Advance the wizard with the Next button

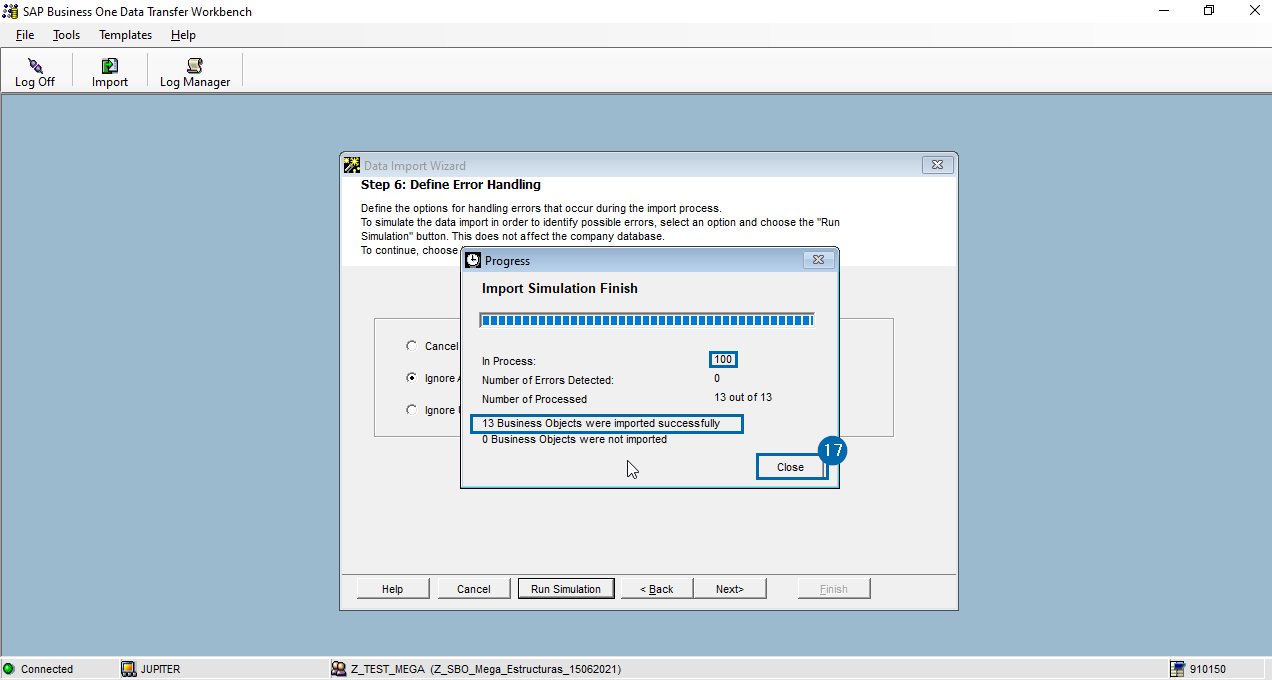(x=730, y=589)
